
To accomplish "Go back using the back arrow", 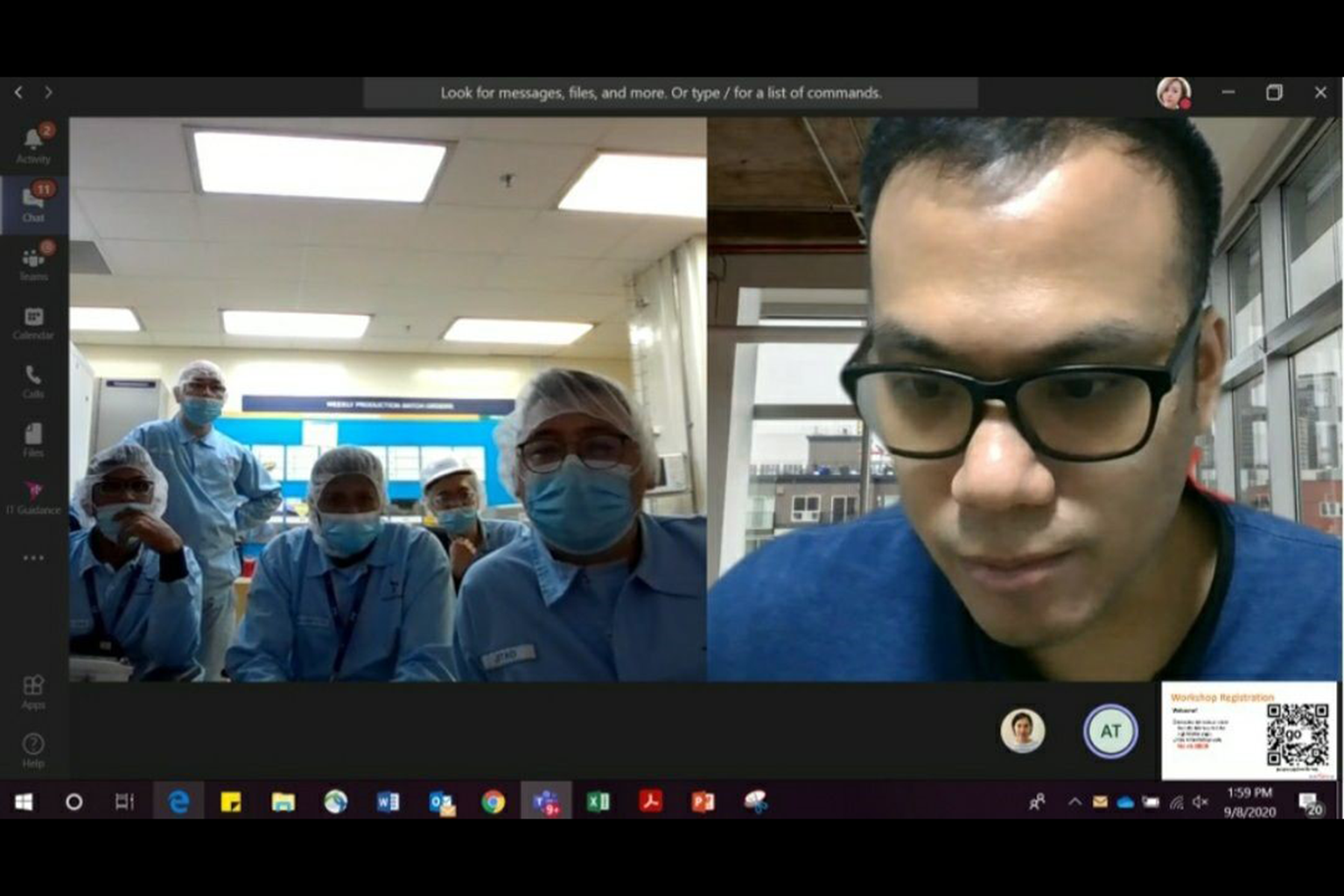I will (18, 93).
